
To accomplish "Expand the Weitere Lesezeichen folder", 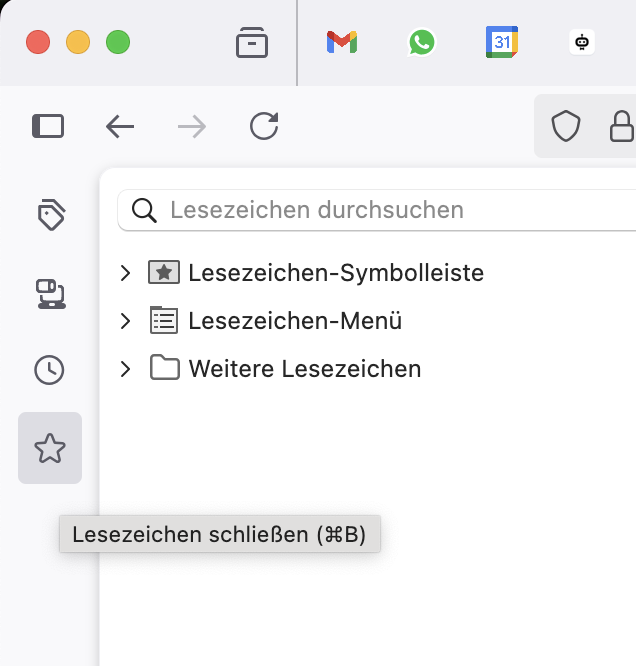I will [125, 369].
